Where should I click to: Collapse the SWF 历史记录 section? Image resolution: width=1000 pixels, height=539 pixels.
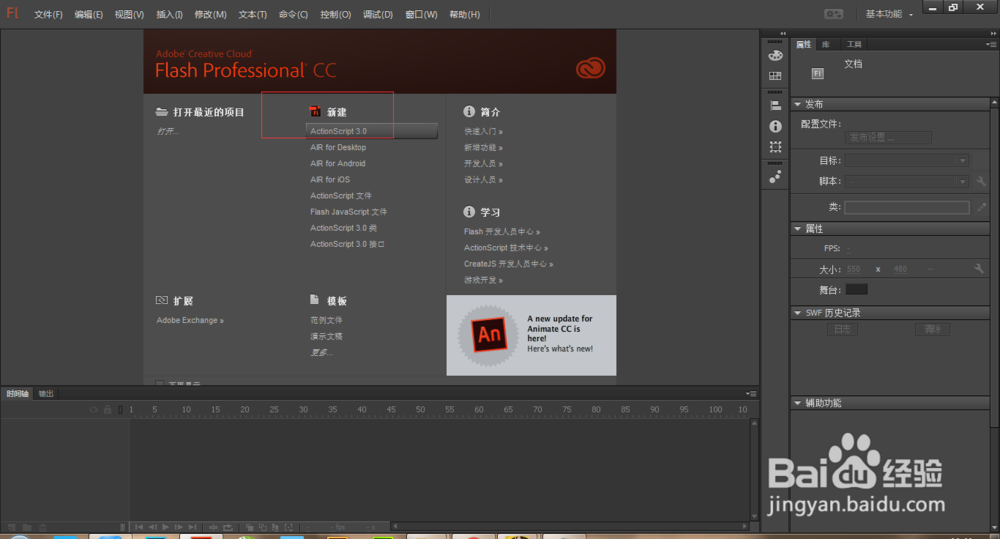click(x=797, y=313)
